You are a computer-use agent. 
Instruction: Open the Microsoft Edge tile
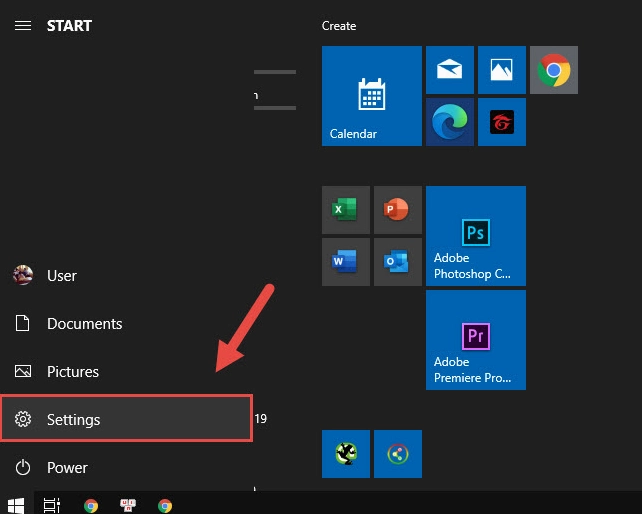449,122
